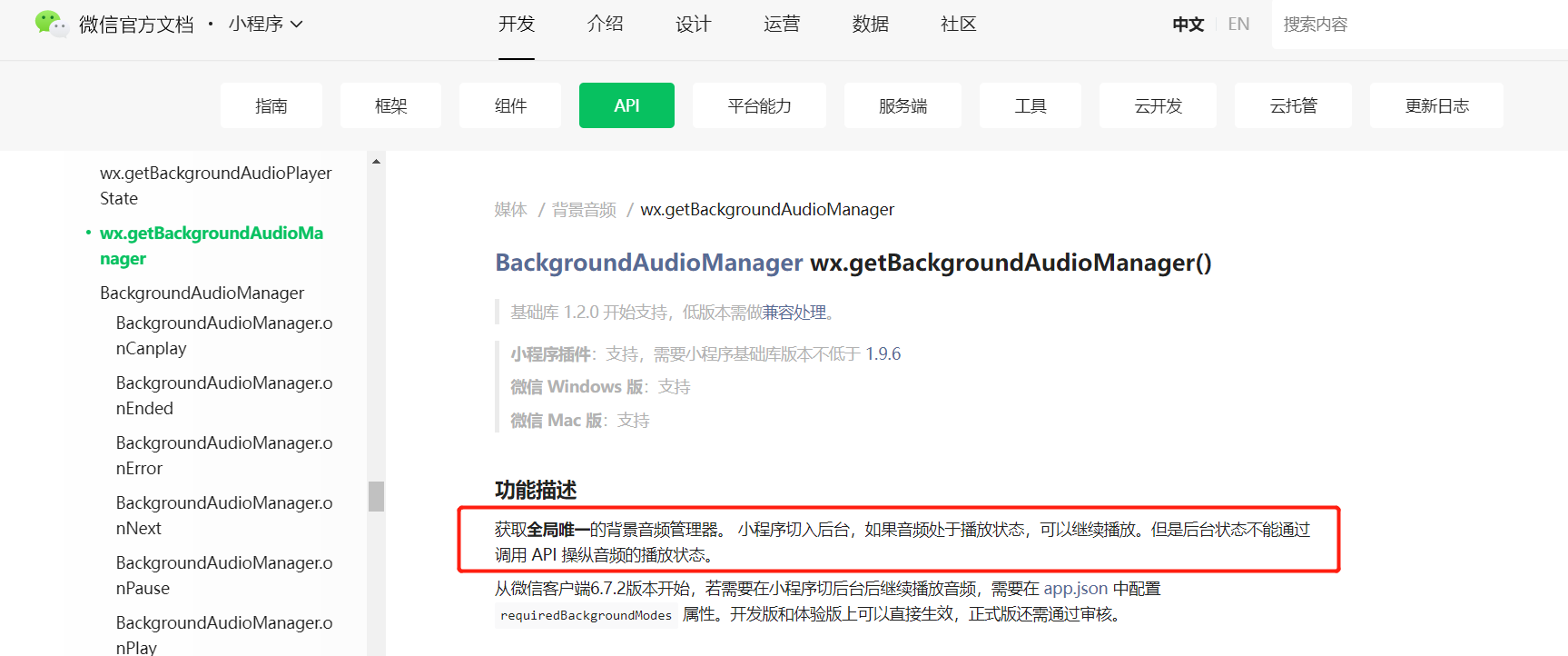The height and width of the screenshot is (656, 1568).
Task: Click the 微信 Mac 版 support label
Action: (x=556, y=421)
